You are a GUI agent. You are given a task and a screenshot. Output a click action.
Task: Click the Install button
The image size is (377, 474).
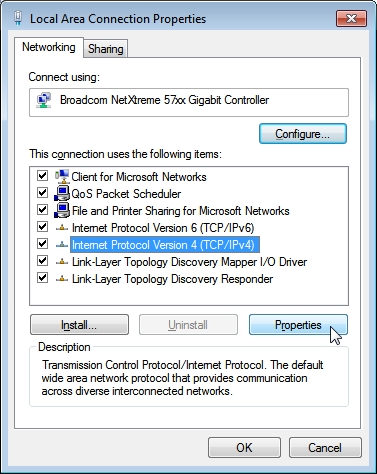79,325
